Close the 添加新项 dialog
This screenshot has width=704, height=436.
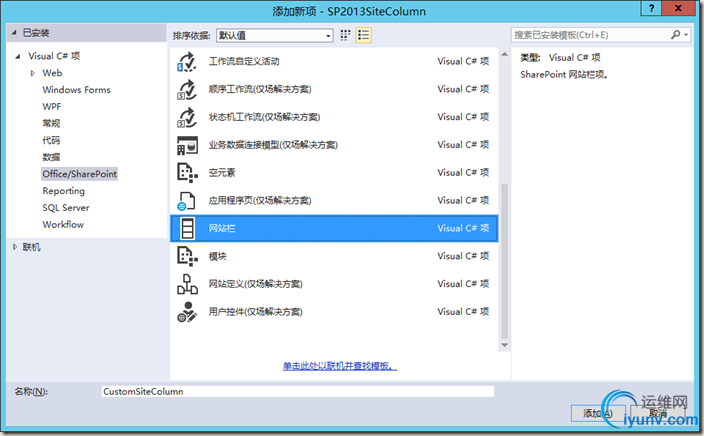pyautogui.click(x=678, y=8)
